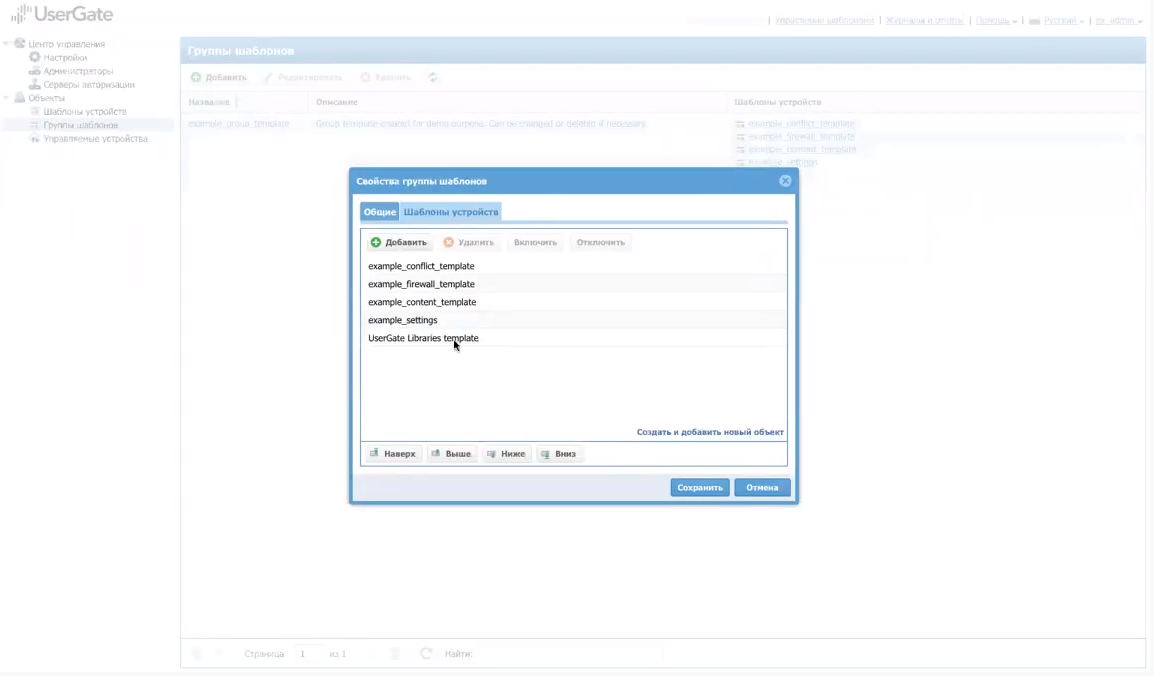This screenshot has height=676, width=1154.
Task: Click the Сохранить button
Action: (700, 487)
